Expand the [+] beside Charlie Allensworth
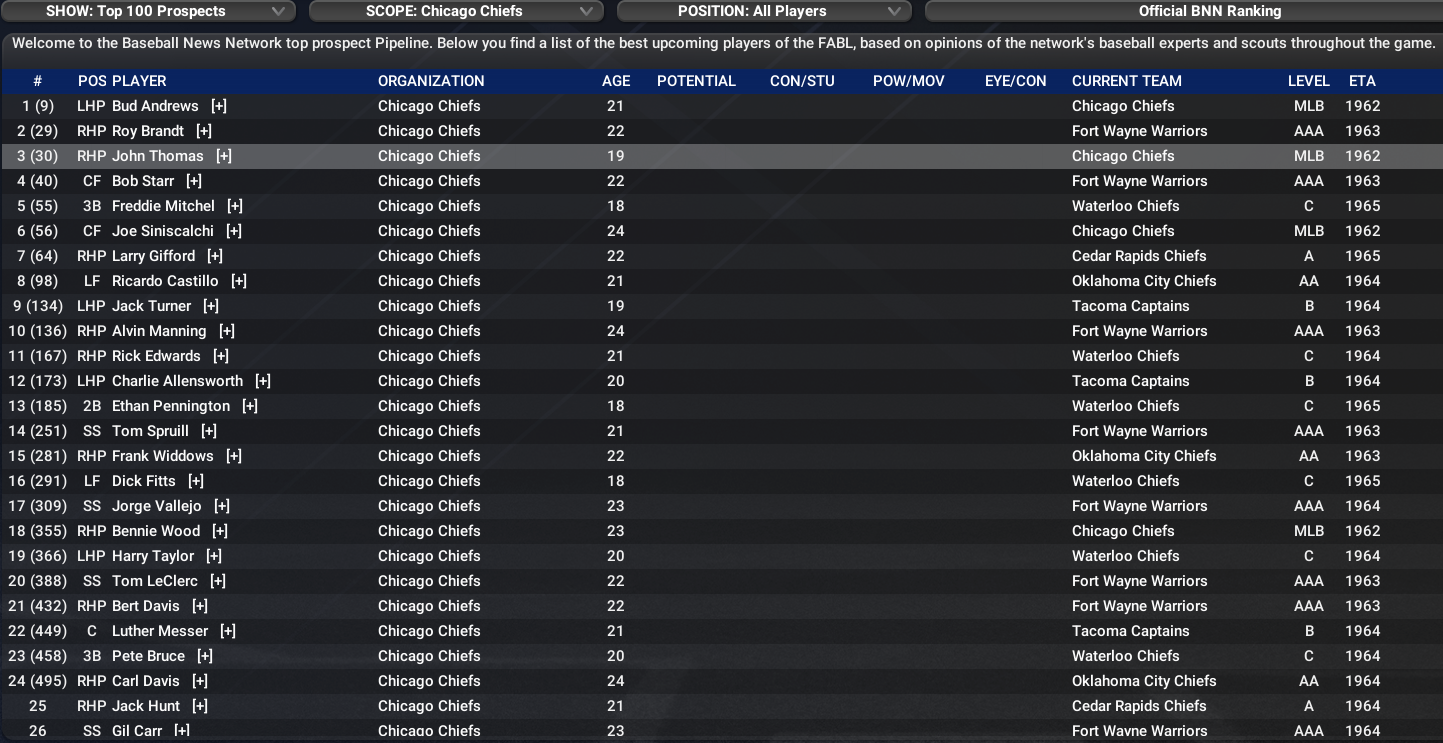This screenshot has width=1443, height=743. coord(263,381)
